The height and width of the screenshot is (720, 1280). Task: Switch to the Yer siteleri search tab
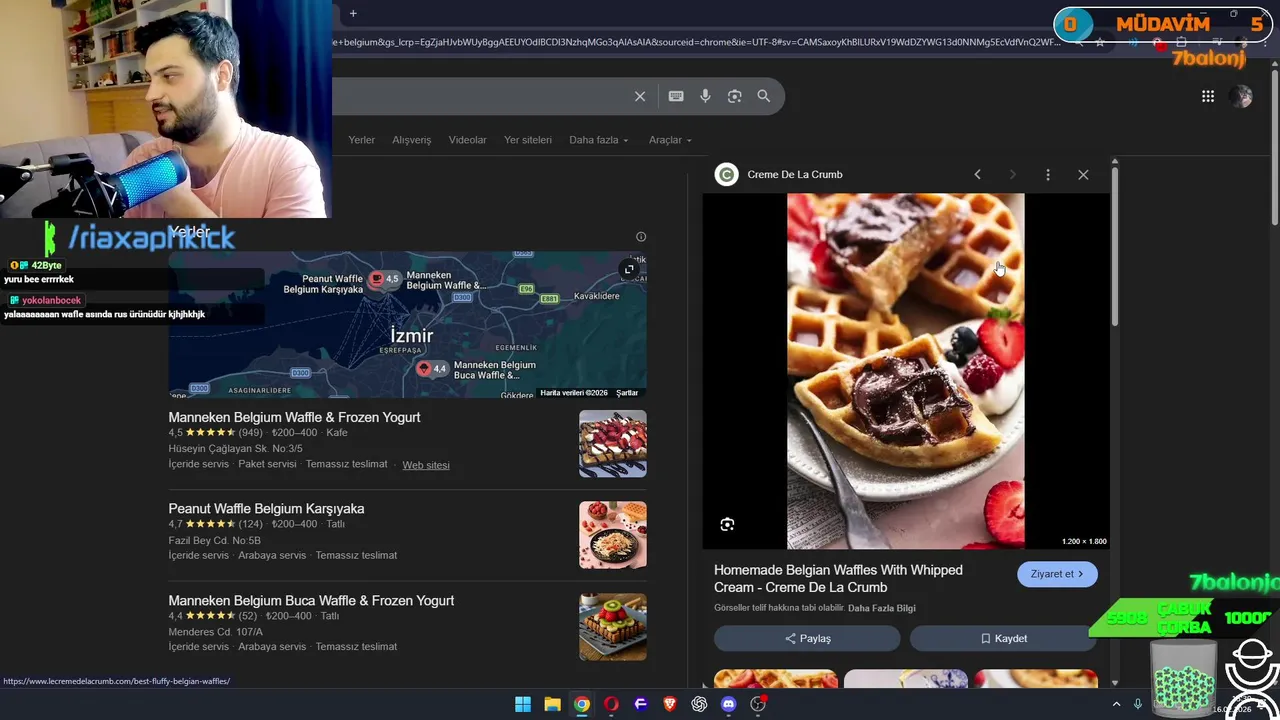pyautogui.click(x=528, y=140)
